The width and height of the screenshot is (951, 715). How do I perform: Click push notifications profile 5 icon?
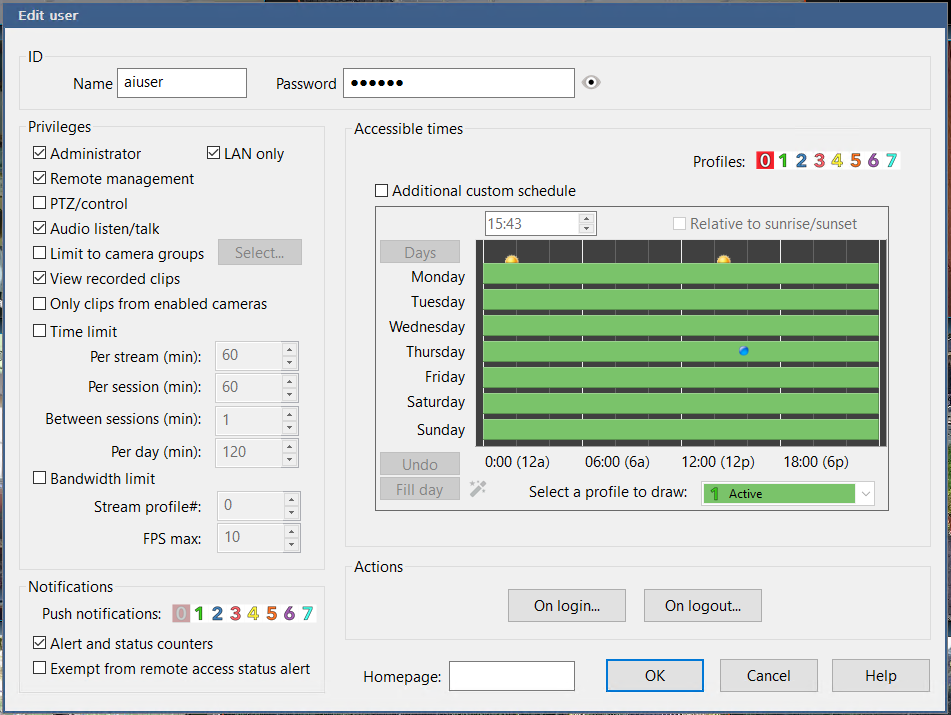click(x=271, y=614)
